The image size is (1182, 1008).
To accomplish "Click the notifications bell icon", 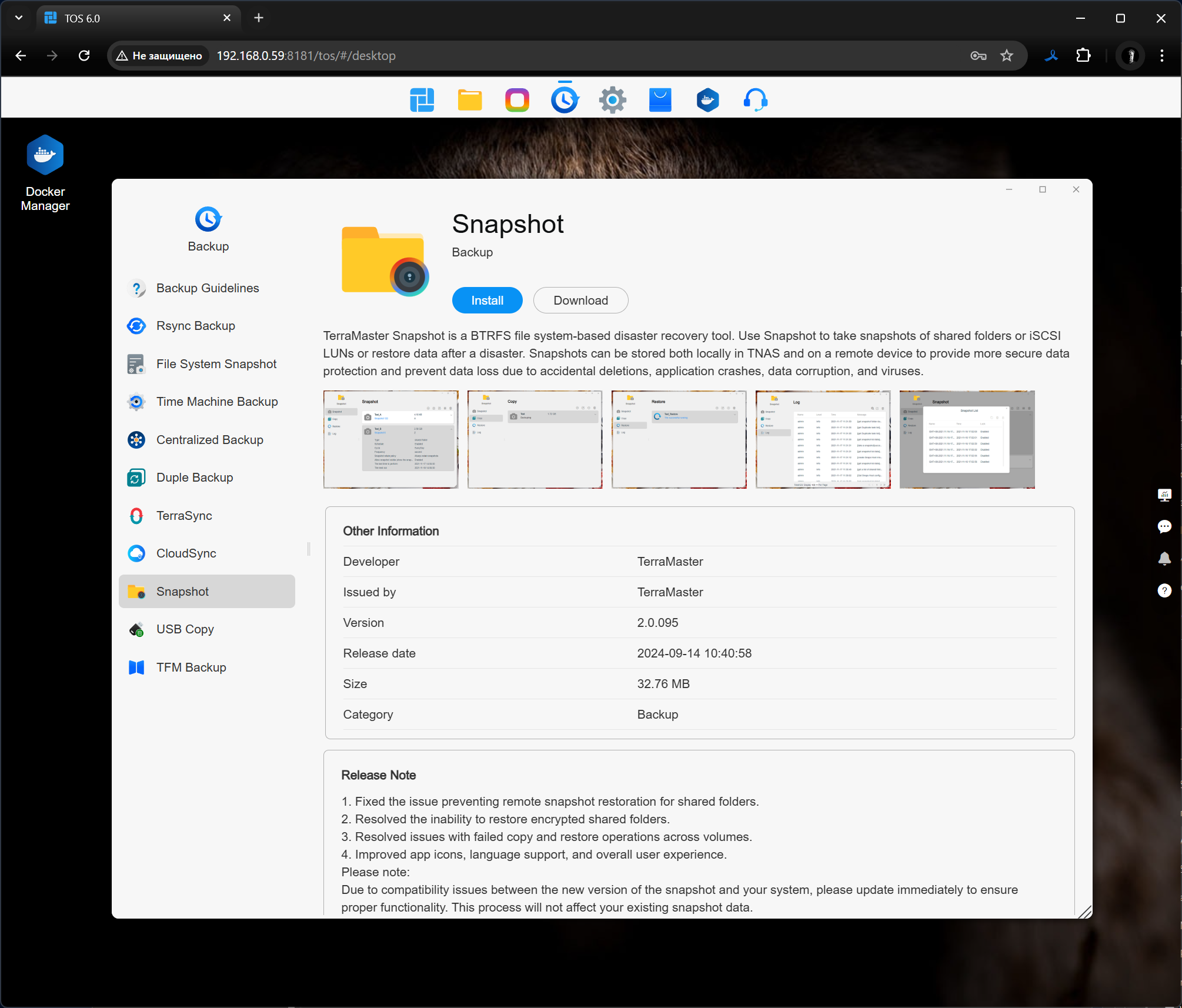I will (x=1164, y=559).
